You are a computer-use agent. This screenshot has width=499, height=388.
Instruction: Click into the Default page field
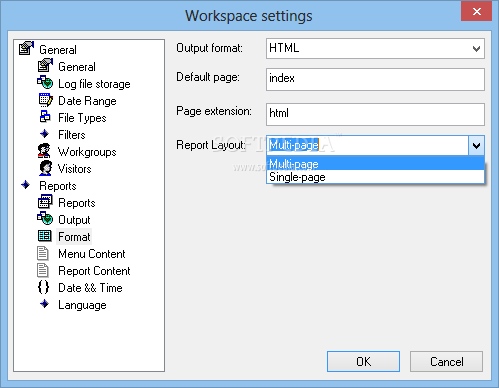pyautogui.click(x=375, y=79)
